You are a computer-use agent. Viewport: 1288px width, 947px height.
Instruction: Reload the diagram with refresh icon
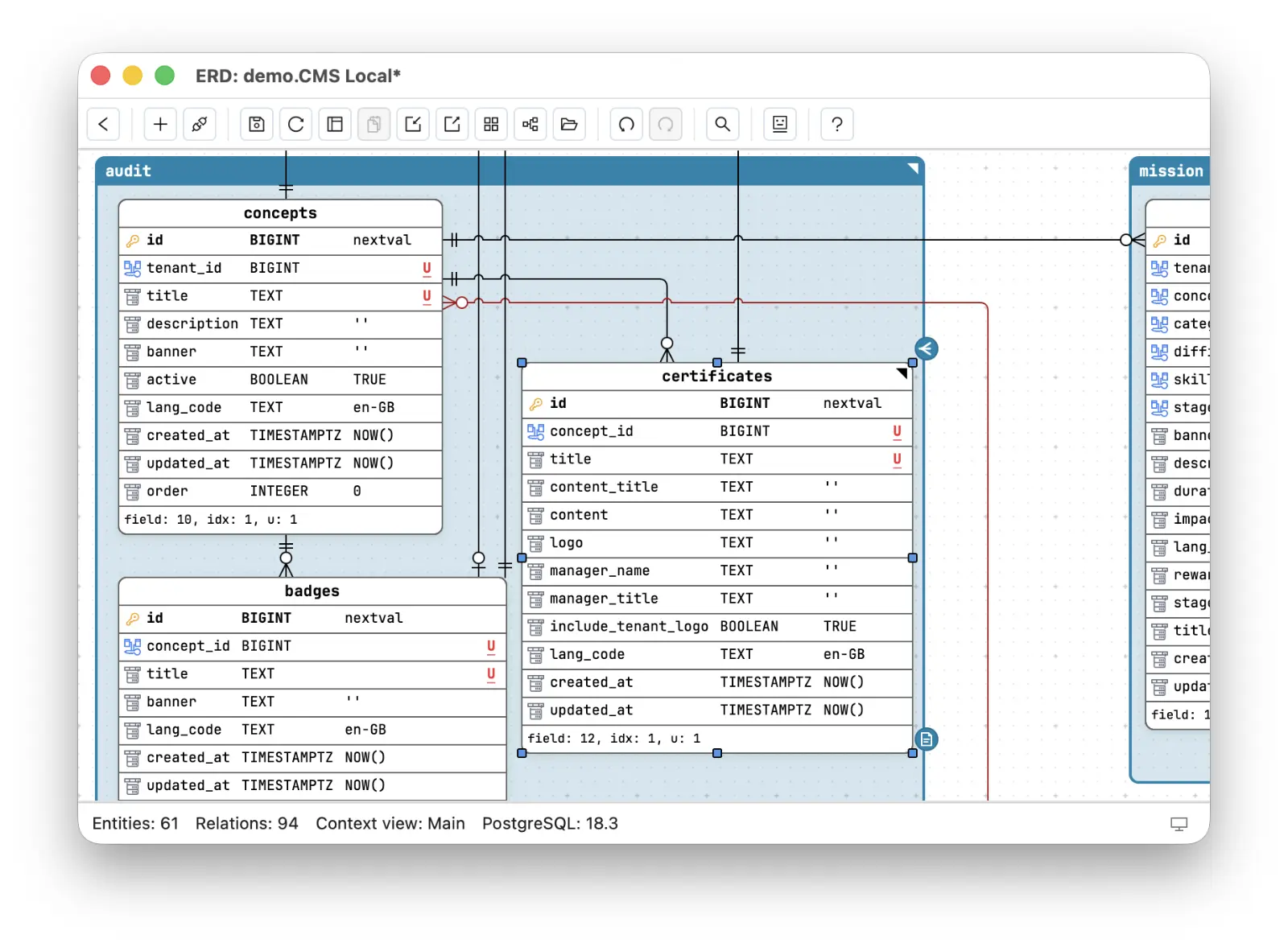pyautogui.click(x=296, y=124)
